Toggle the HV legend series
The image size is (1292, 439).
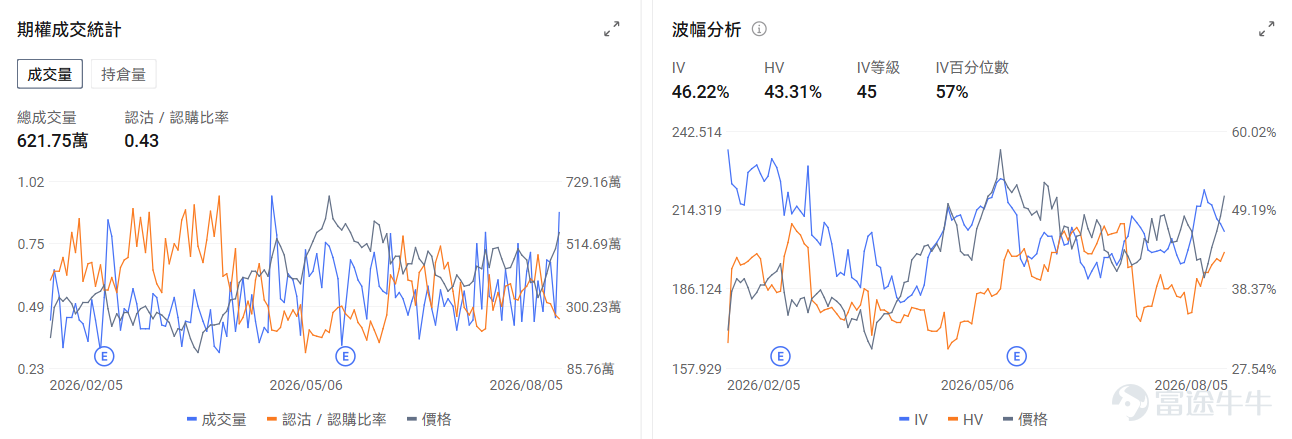965,419
